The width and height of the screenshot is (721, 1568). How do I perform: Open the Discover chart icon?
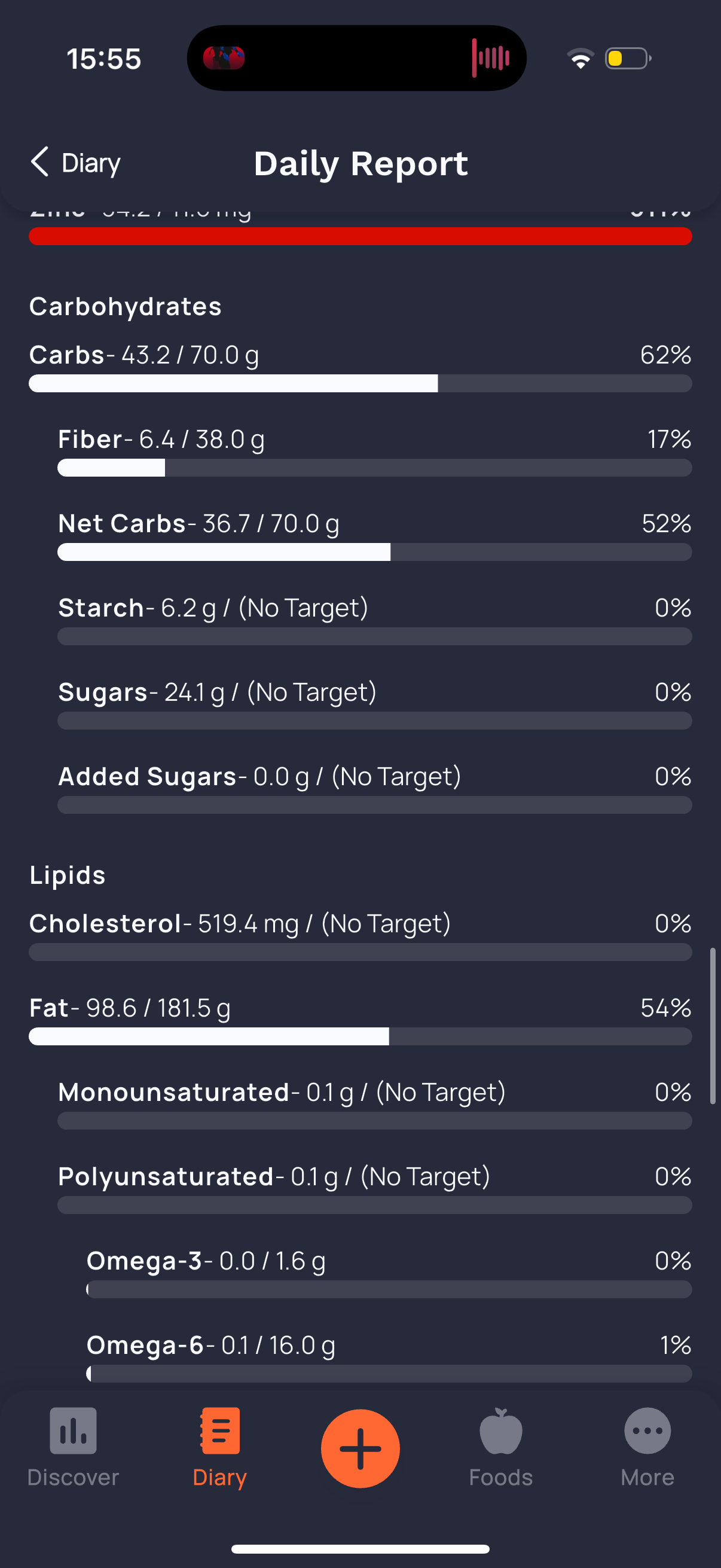73,1430
